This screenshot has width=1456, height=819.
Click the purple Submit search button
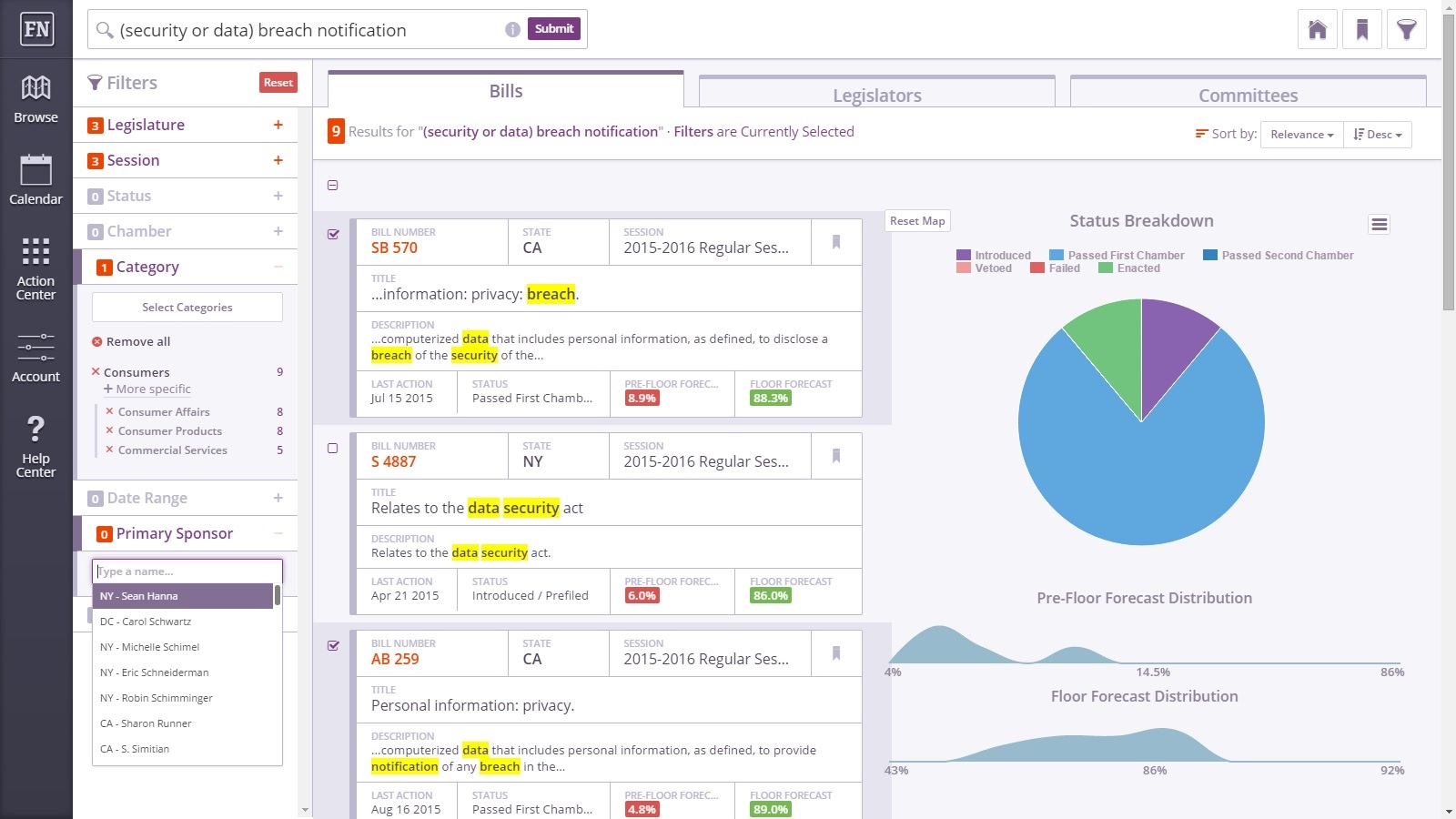point(554,28)
